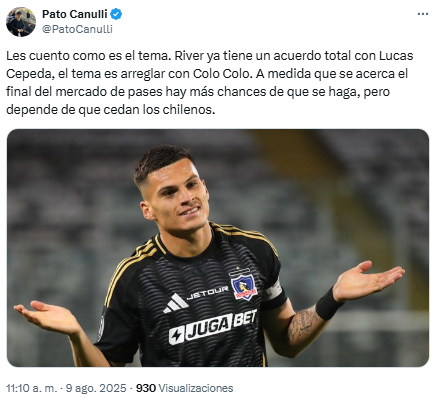Click the forearm tattoo in the photo
Screen dimensions: 440x401
tap(303, 325)
